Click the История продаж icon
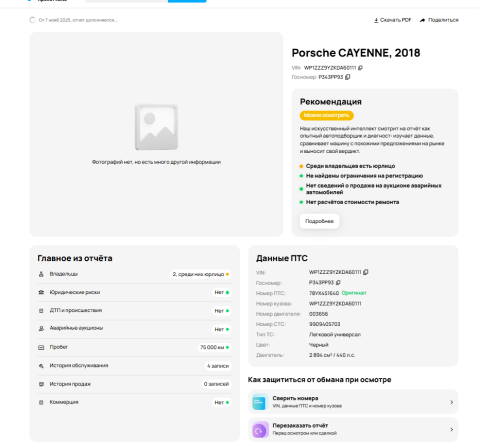479x447 pixels. coord(41,384)
